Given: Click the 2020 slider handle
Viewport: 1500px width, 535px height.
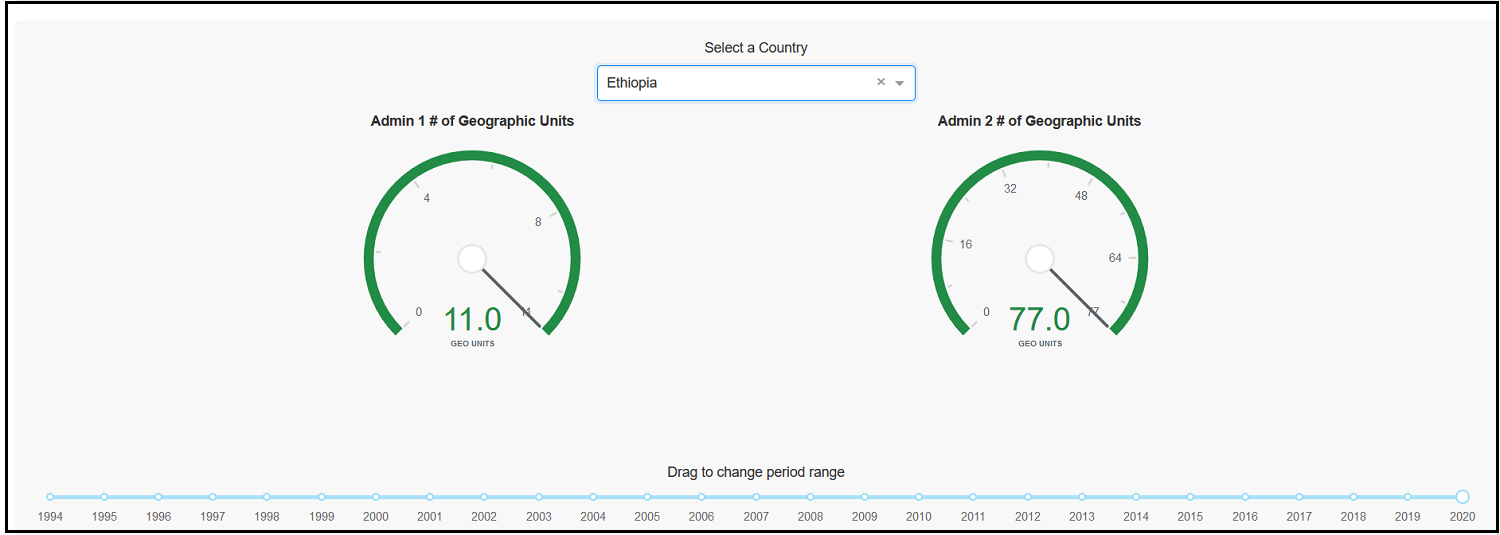Looking at the screenshot, I should [x=1462, y=497].
